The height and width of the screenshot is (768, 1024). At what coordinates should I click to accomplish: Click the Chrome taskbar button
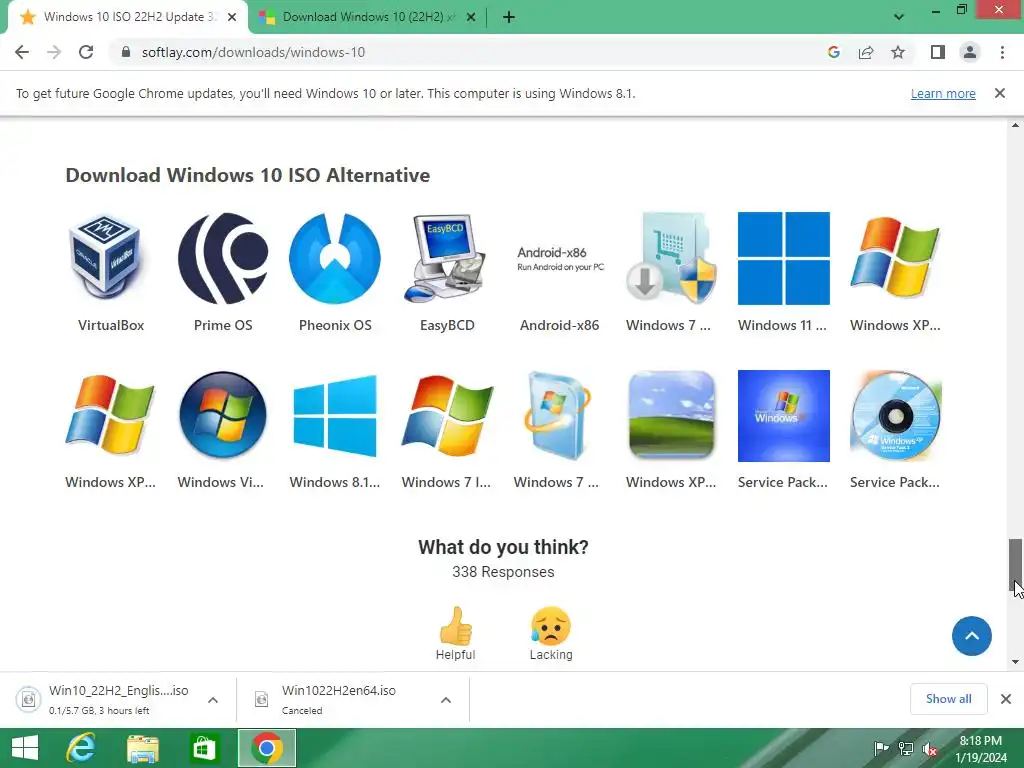click(x=266, y=748)
